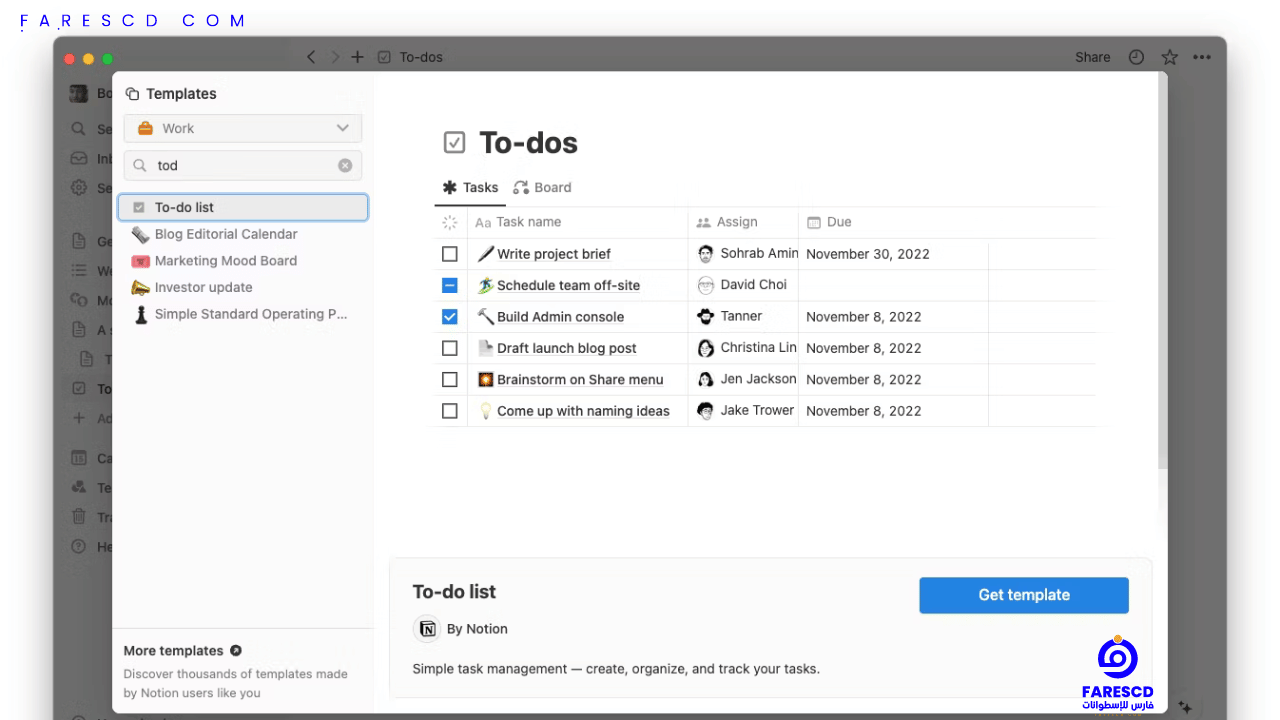Click the preview vertical scrollbar
1280x720 pixels.
pyautogui.click(x=1162, y=270)
